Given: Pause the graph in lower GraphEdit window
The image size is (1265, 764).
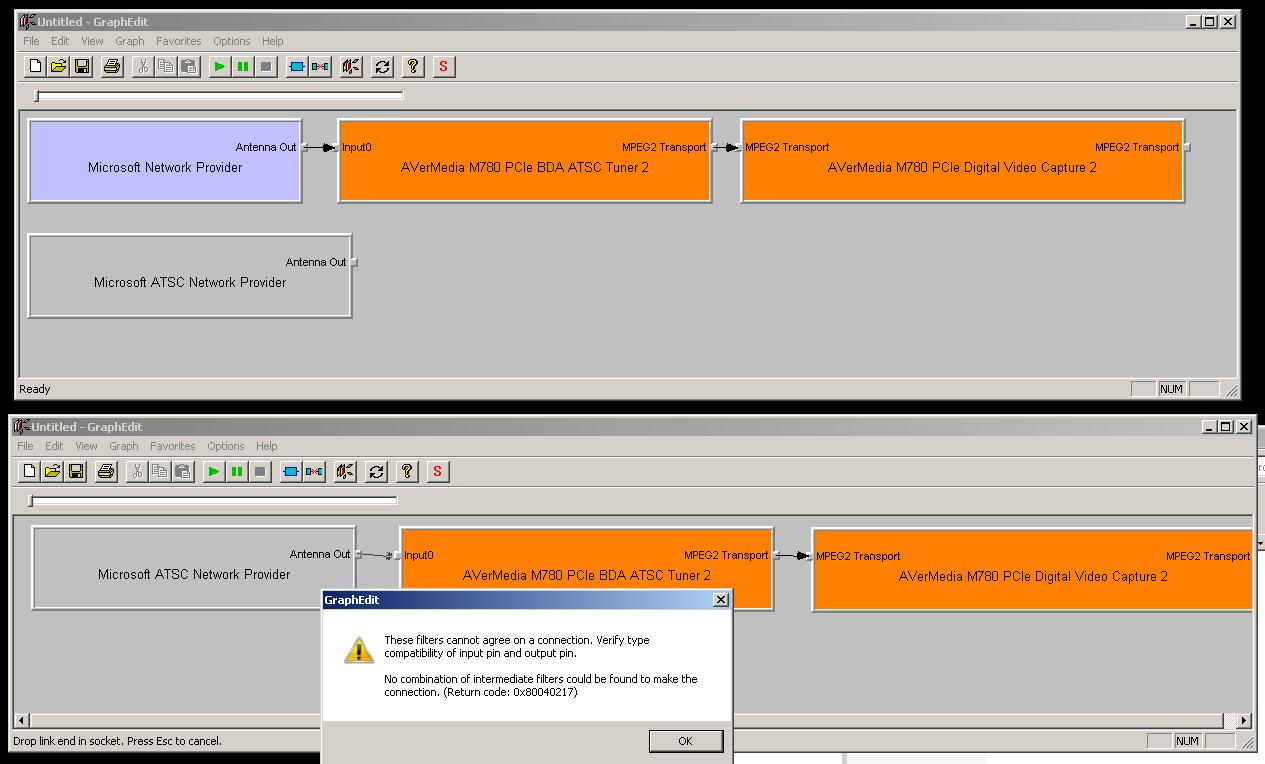Looking at the screenshot, I should coord(237,471).
